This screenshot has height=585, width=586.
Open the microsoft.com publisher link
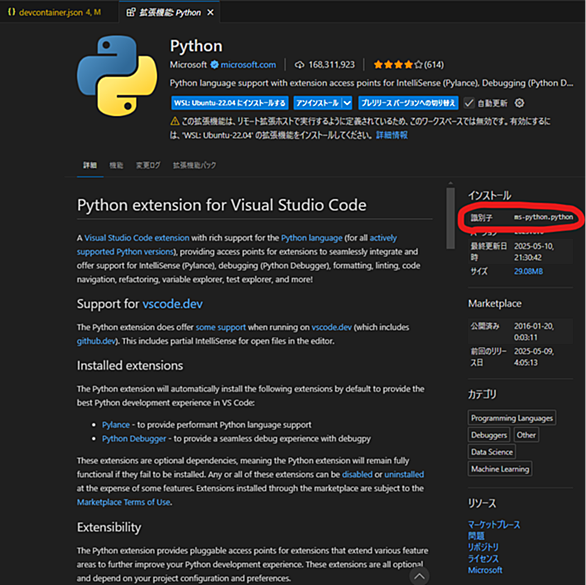click(248, 65)
